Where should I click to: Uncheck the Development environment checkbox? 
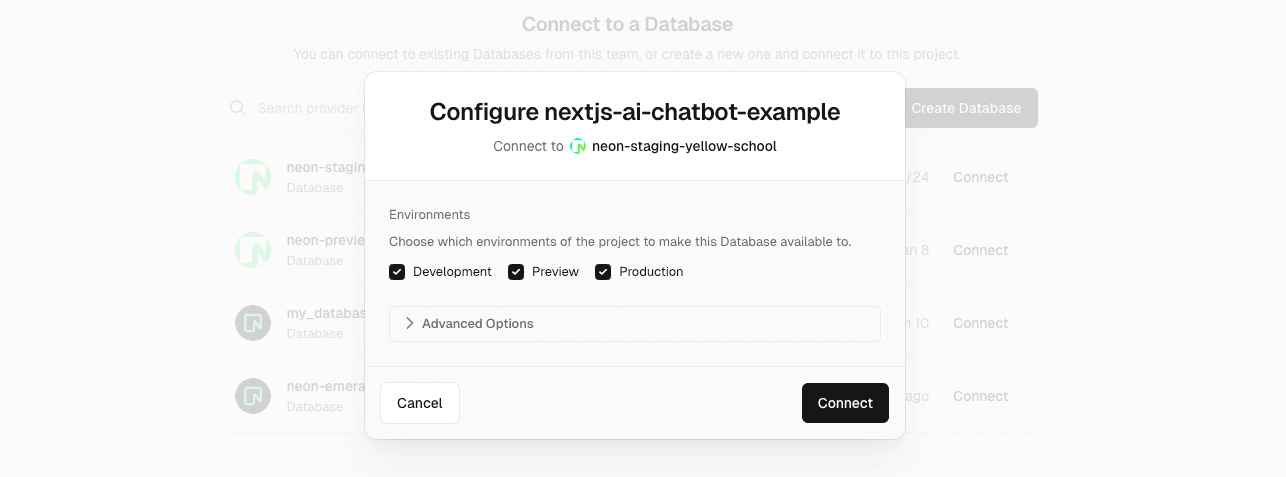click(x=397, y=272)
